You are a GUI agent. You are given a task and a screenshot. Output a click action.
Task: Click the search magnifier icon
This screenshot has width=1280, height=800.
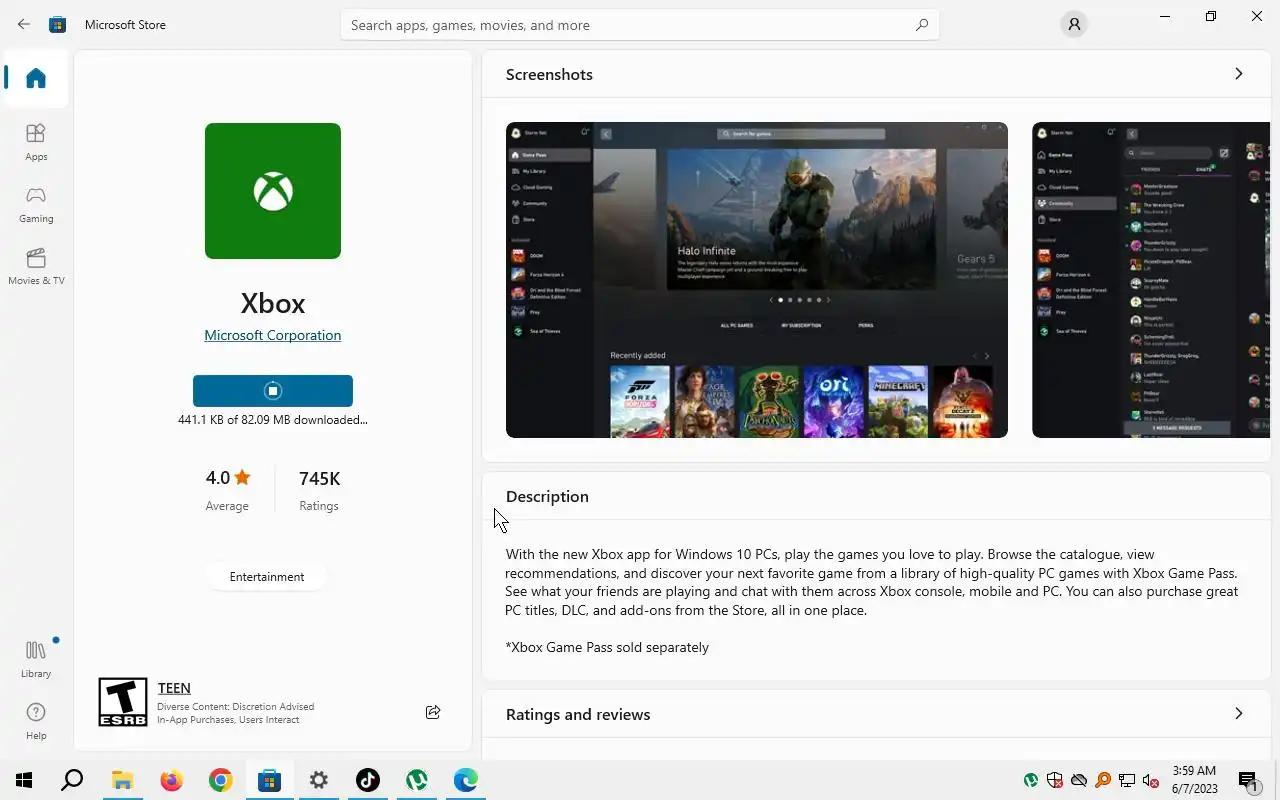[922, 25]
